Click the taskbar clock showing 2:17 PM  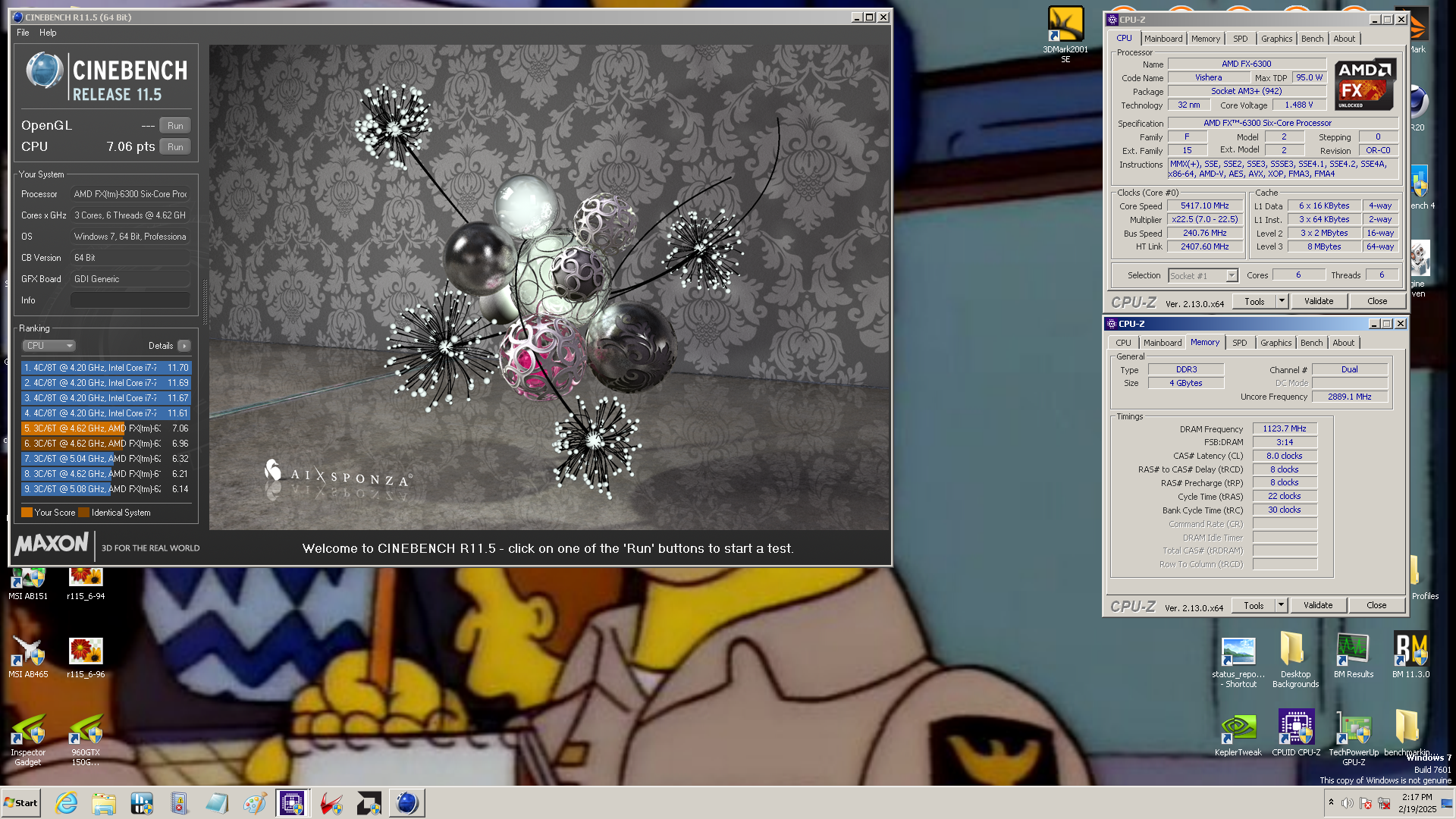pos(1417,803)
